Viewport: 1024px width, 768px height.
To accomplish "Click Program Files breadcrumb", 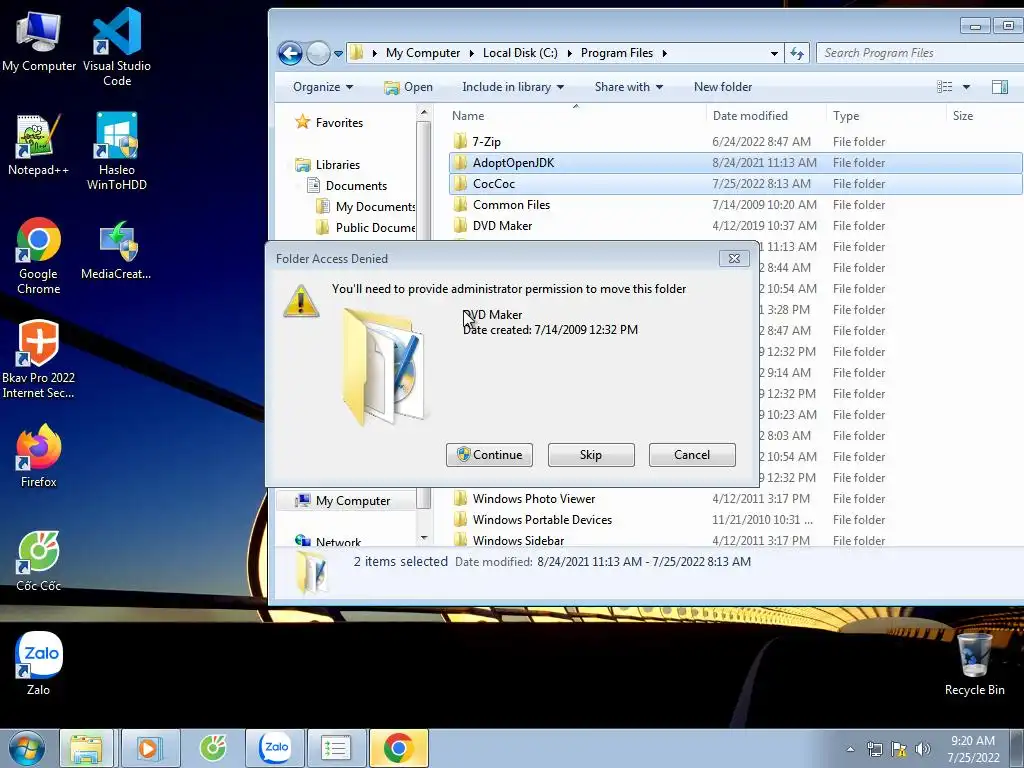I will click(616, 53).
